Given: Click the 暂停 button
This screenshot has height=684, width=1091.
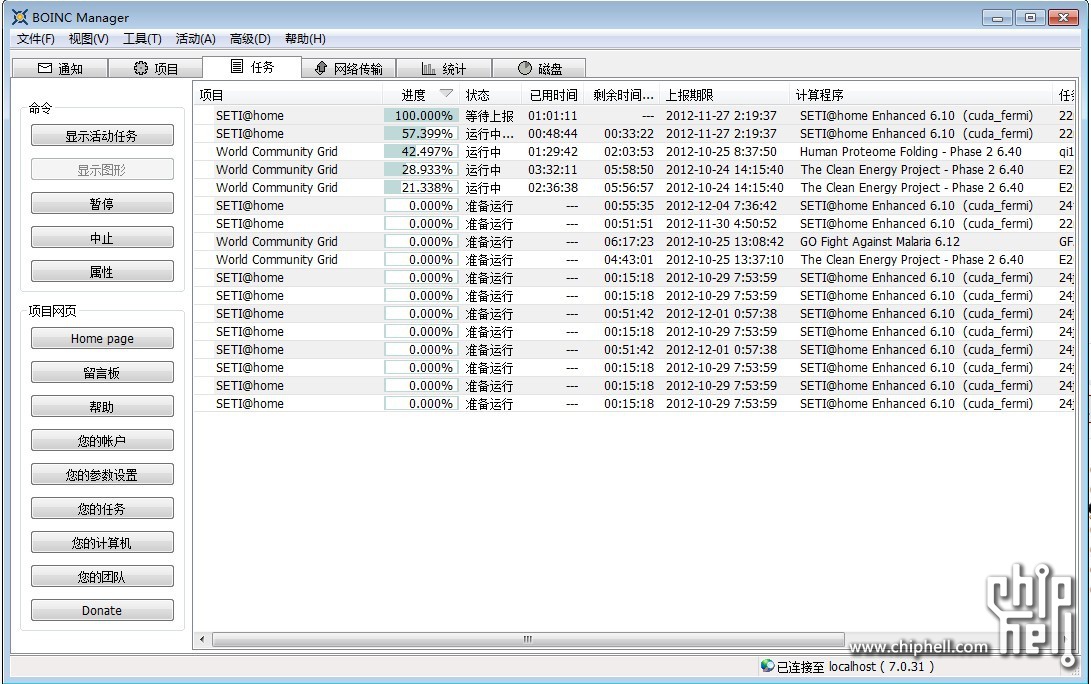Looking at the screenshot, I should [x=102, y=204].
